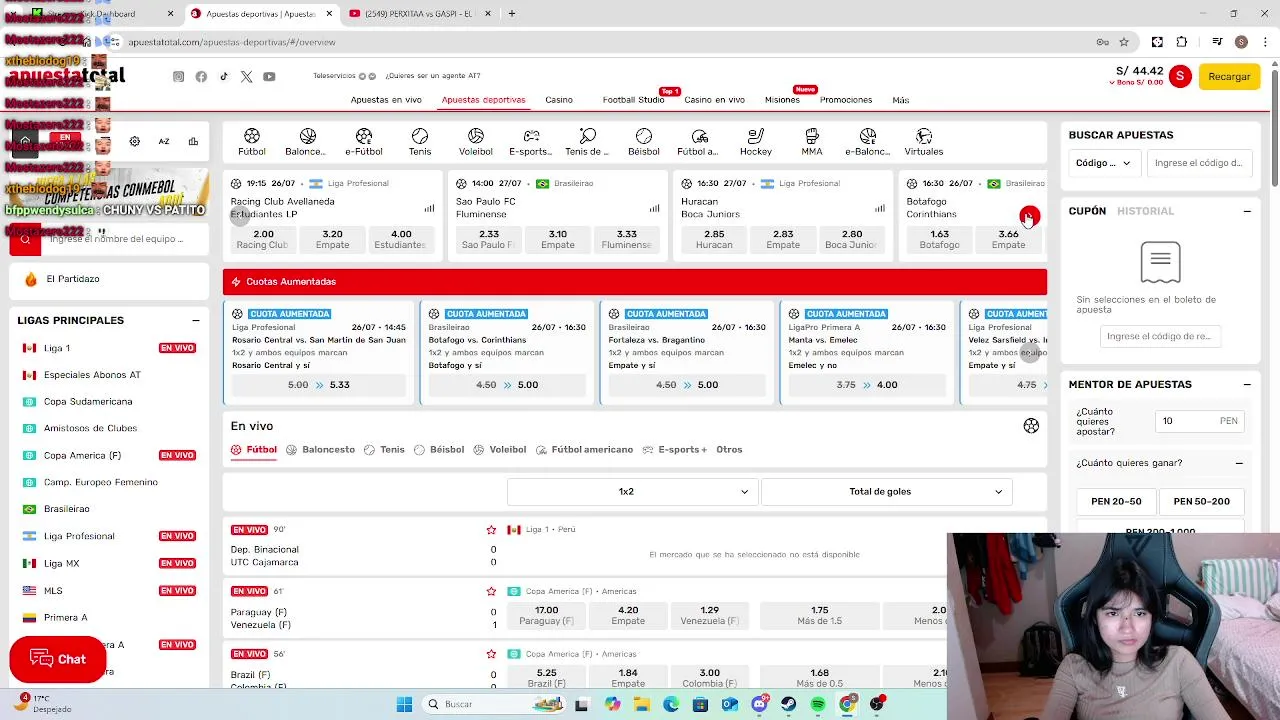This screenshot has height=720, width=1280.
Task: Open the sidebar settings gear icon
Action: (x=135, y=141)
